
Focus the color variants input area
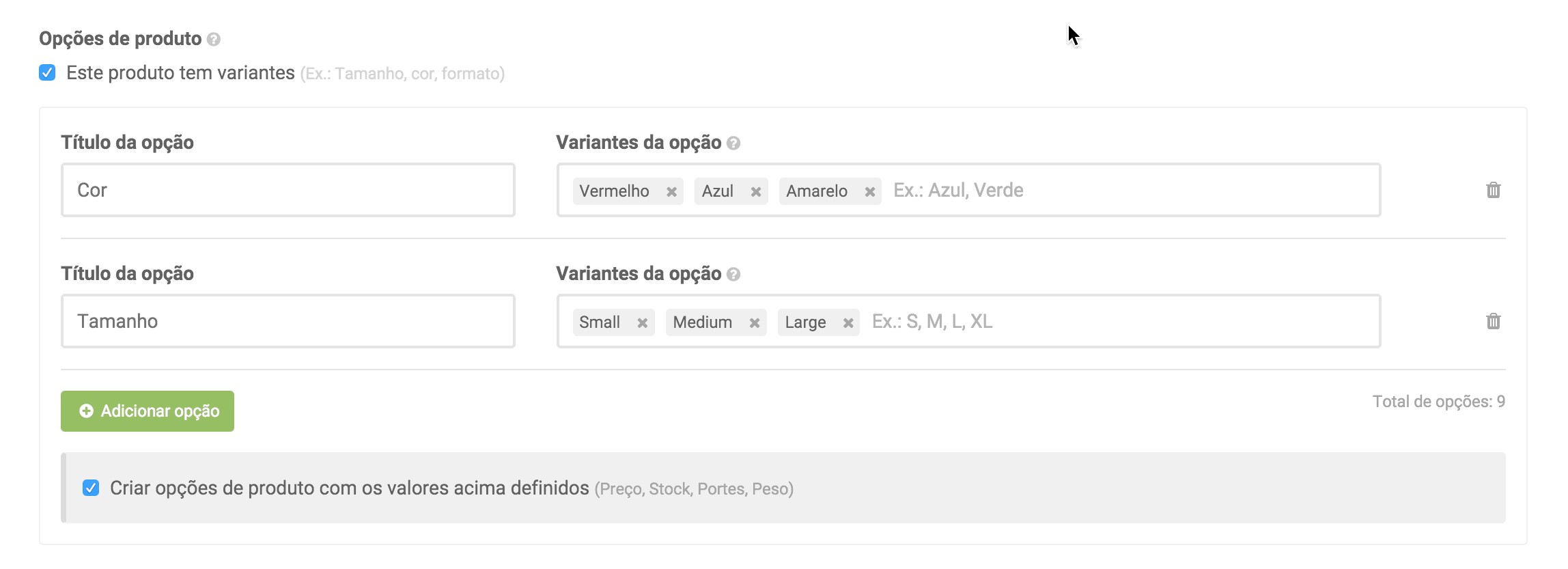[x=1127, y=191]
